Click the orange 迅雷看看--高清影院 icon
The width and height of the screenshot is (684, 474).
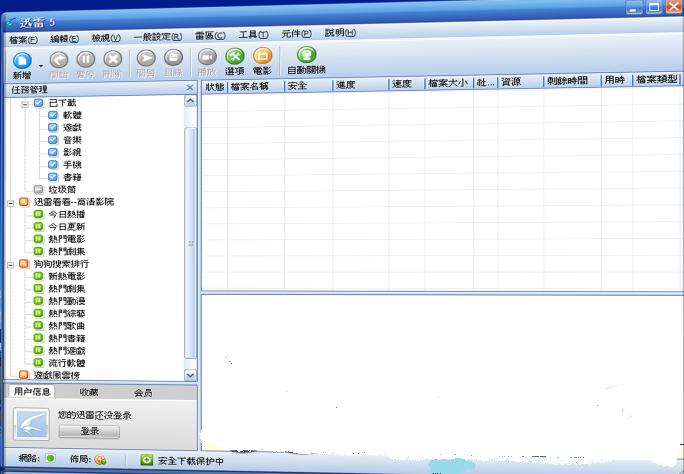pos(24,202)
